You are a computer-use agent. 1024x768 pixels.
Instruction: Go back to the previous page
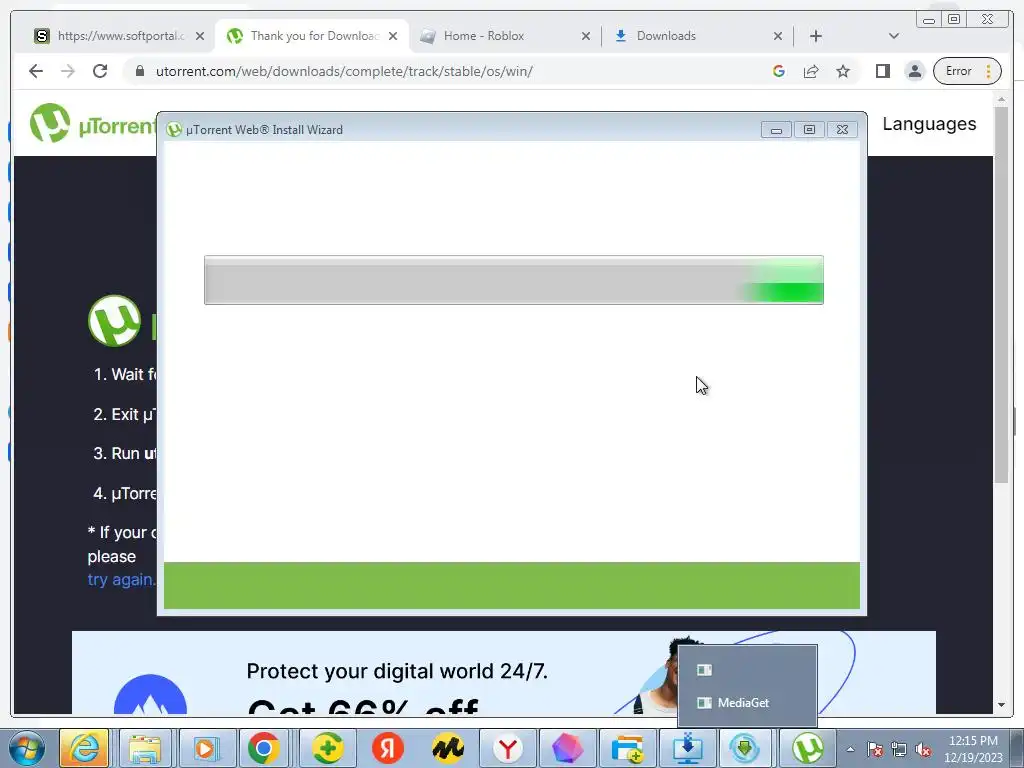(x=36, y=71)
